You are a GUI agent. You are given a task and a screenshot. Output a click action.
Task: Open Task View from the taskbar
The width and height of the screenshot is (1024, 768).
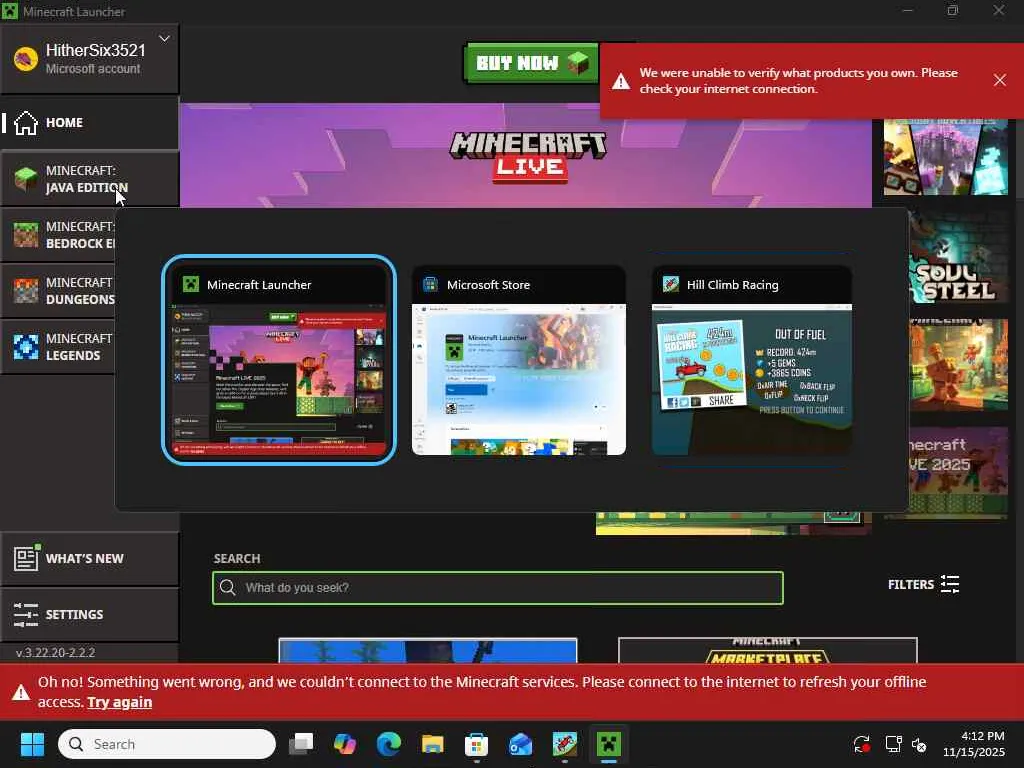(x=301, y=744)
